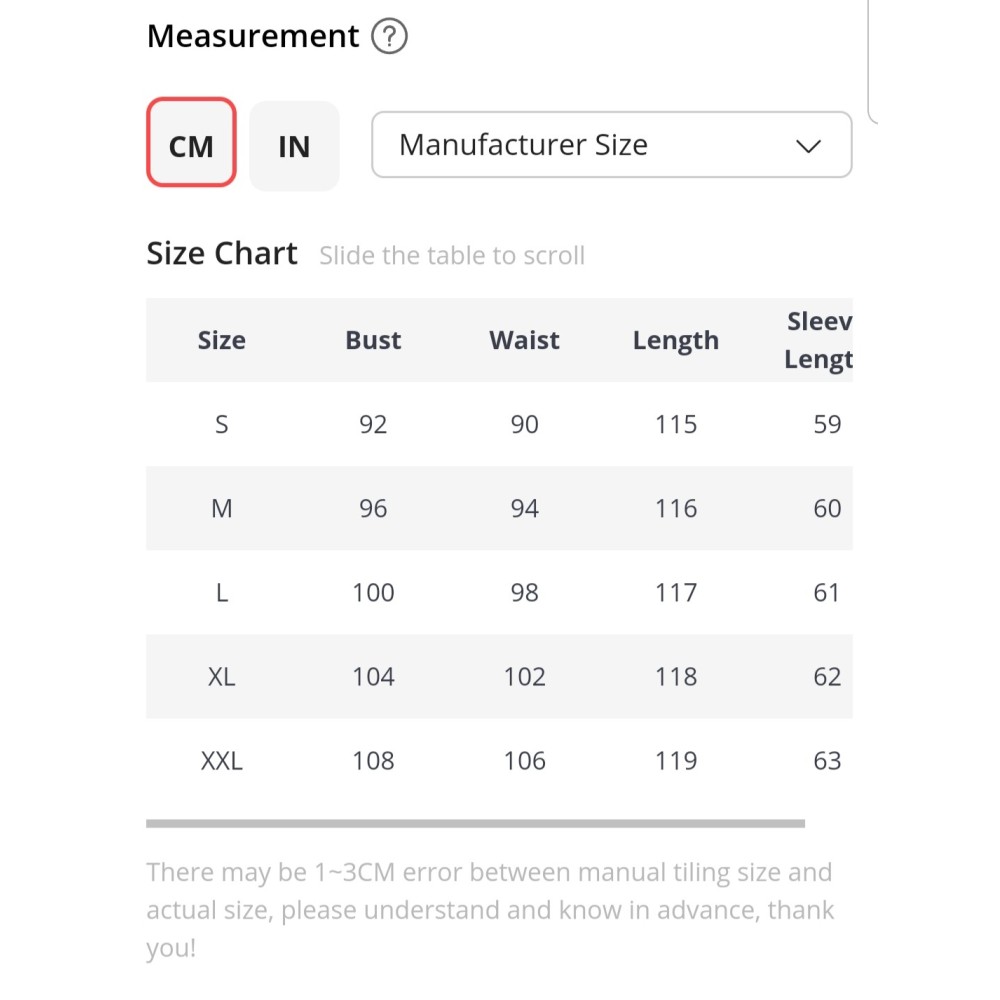
Task: Choose the L size row label
Action: 222,592
